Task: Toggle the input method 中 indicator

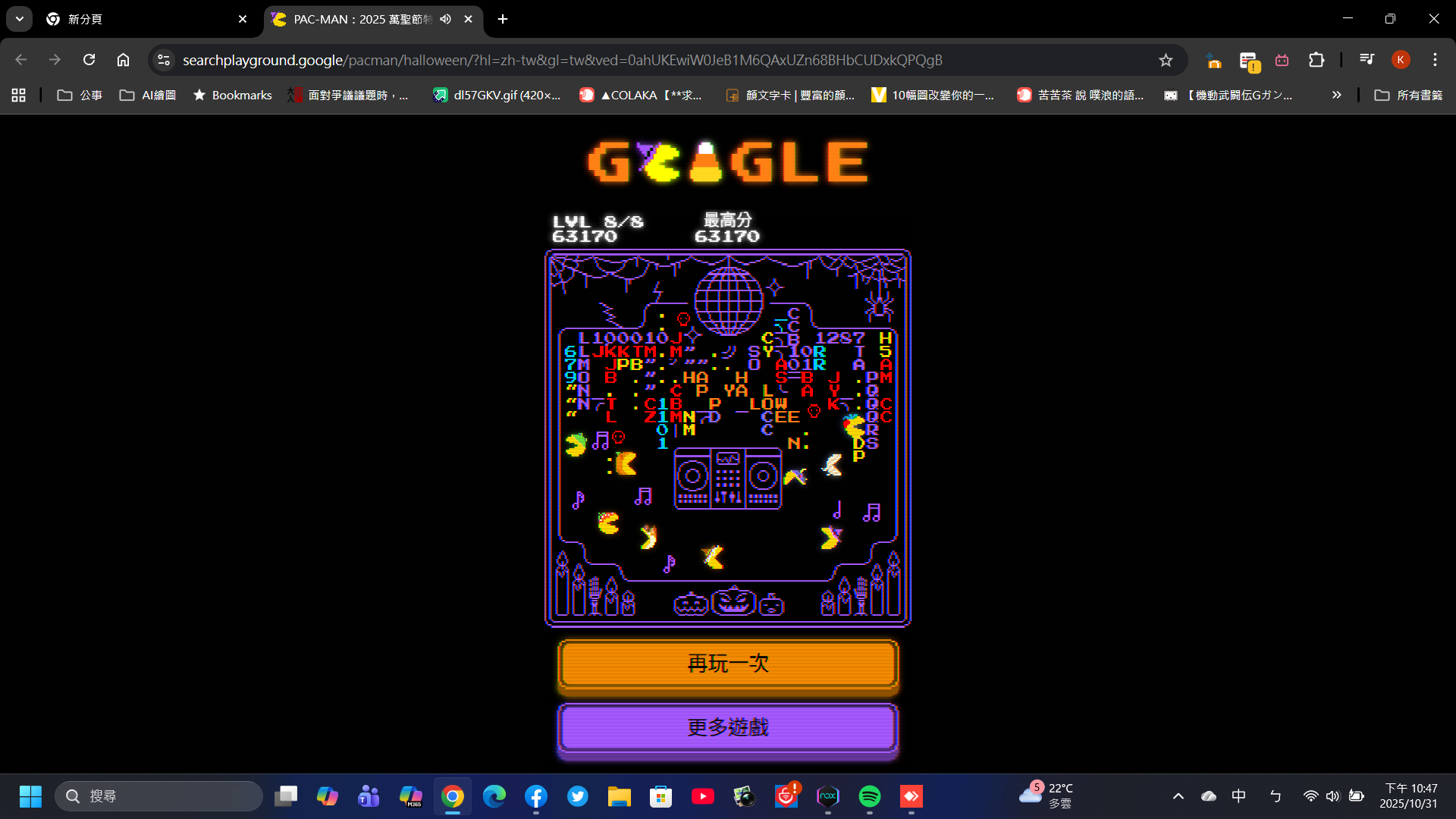Action: (x=1238, y=795)
